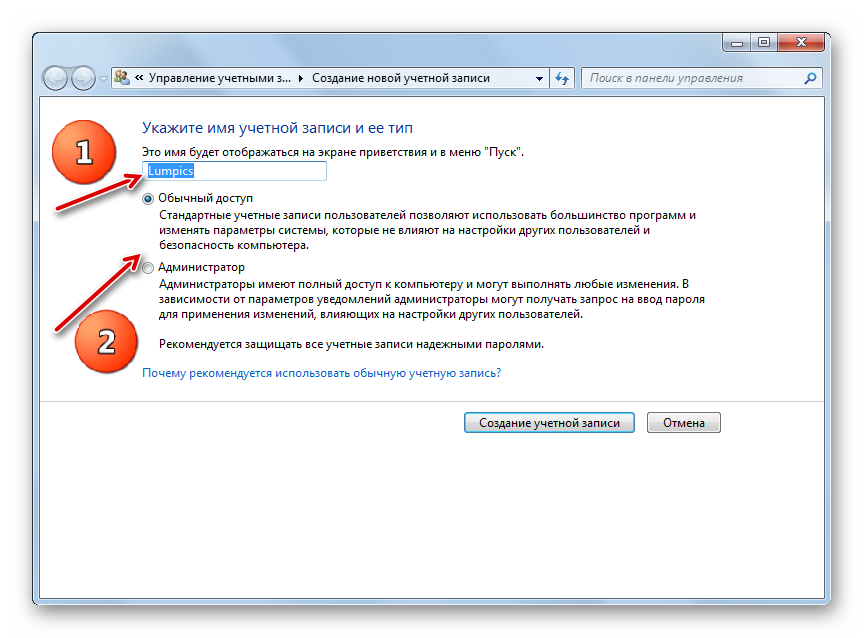The image size is (864, 638).
Task: Click the refresh icon next to address bar
Action: click(x=562, y=78)
